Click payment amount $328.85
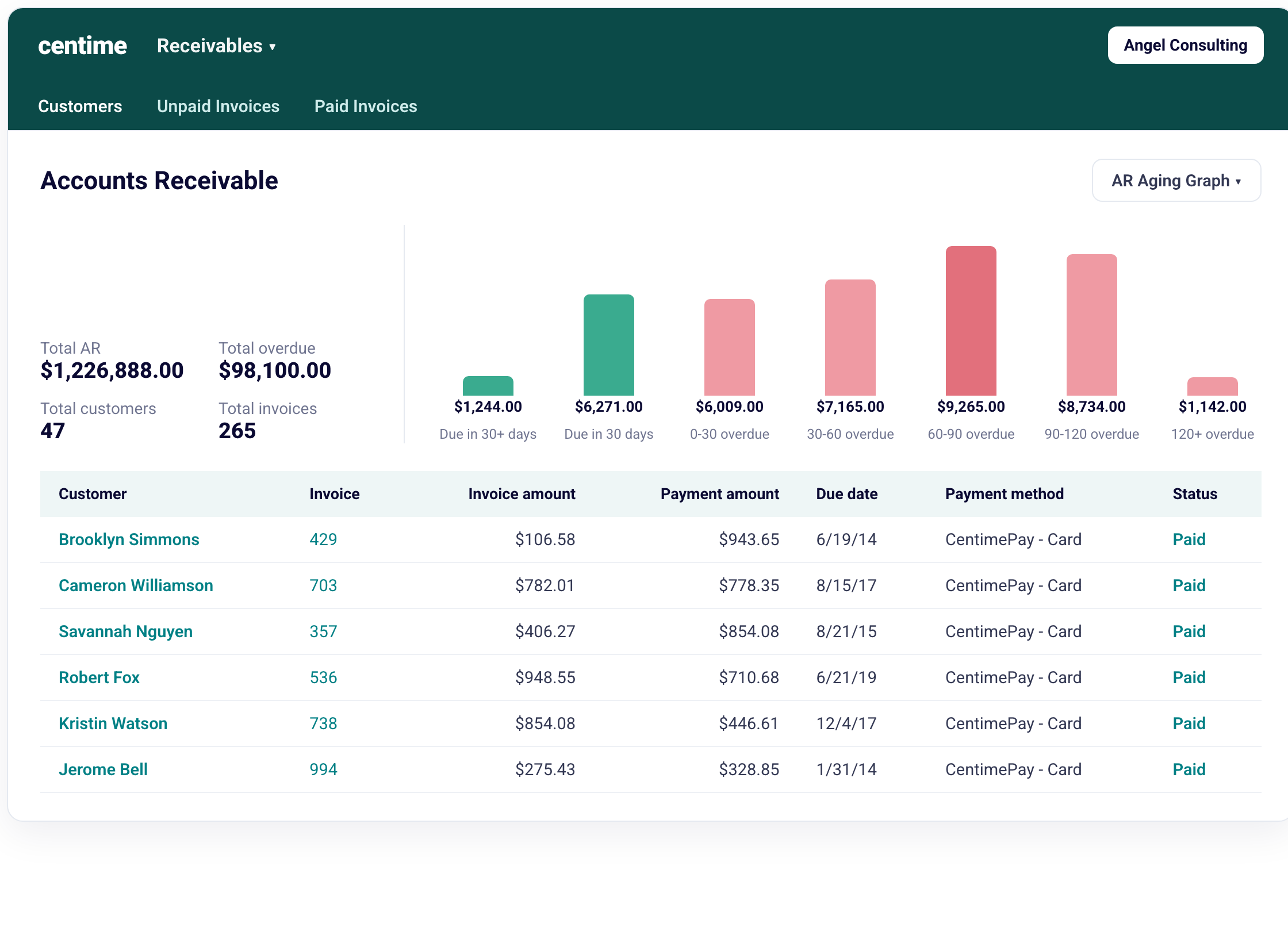Viewport: 1288px width, 950px height. pyautogui.click(x=749, y=769)
